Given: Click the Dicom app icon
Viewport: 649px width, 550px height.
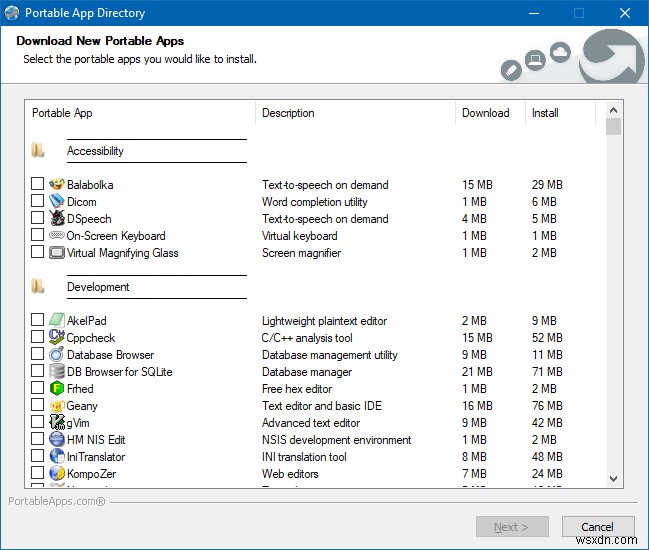Looking at the screenshot, I should click(x=57, y=202).
